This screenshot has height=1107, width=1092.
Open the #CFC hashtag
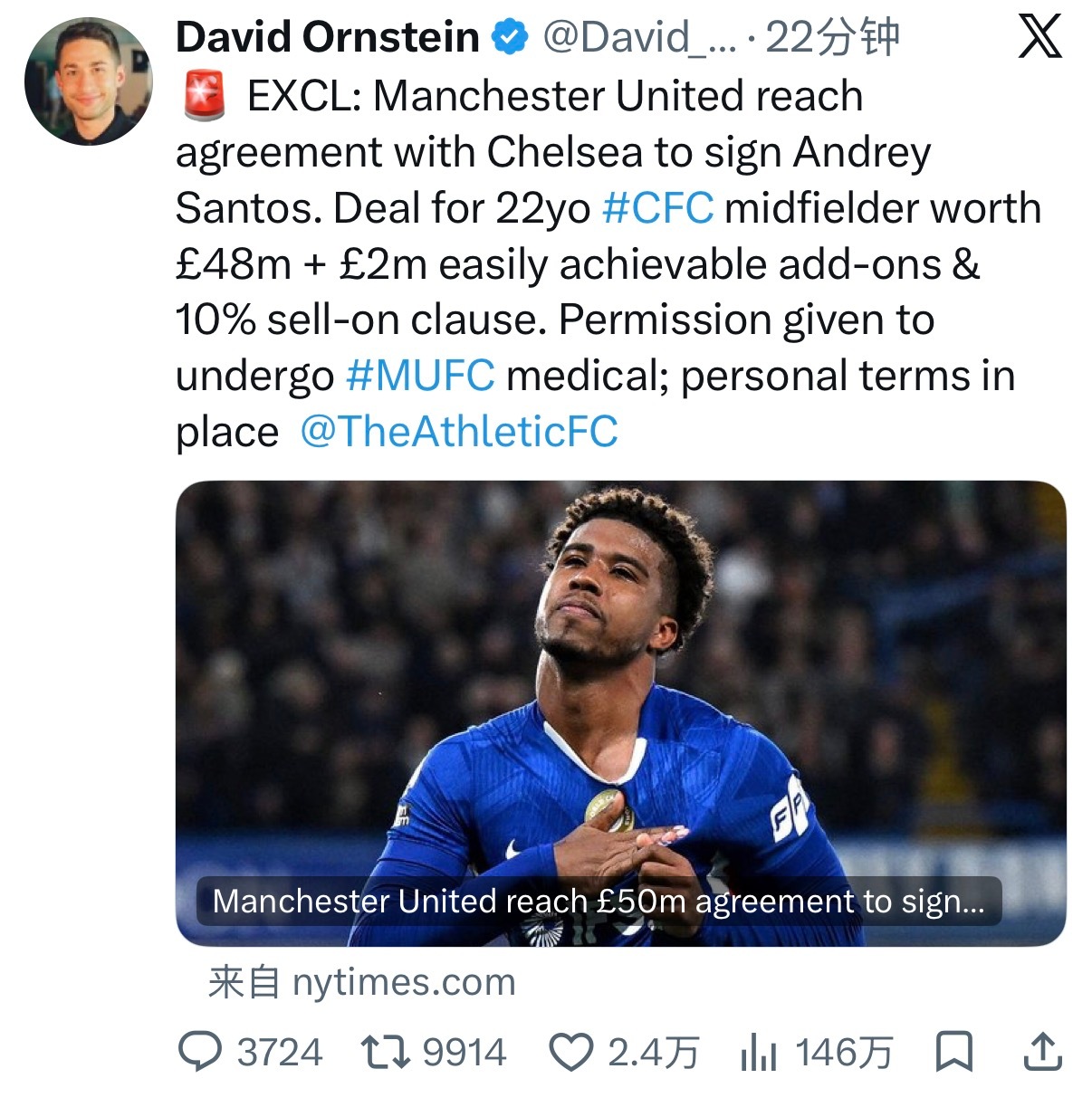click(x=658, y=208)
